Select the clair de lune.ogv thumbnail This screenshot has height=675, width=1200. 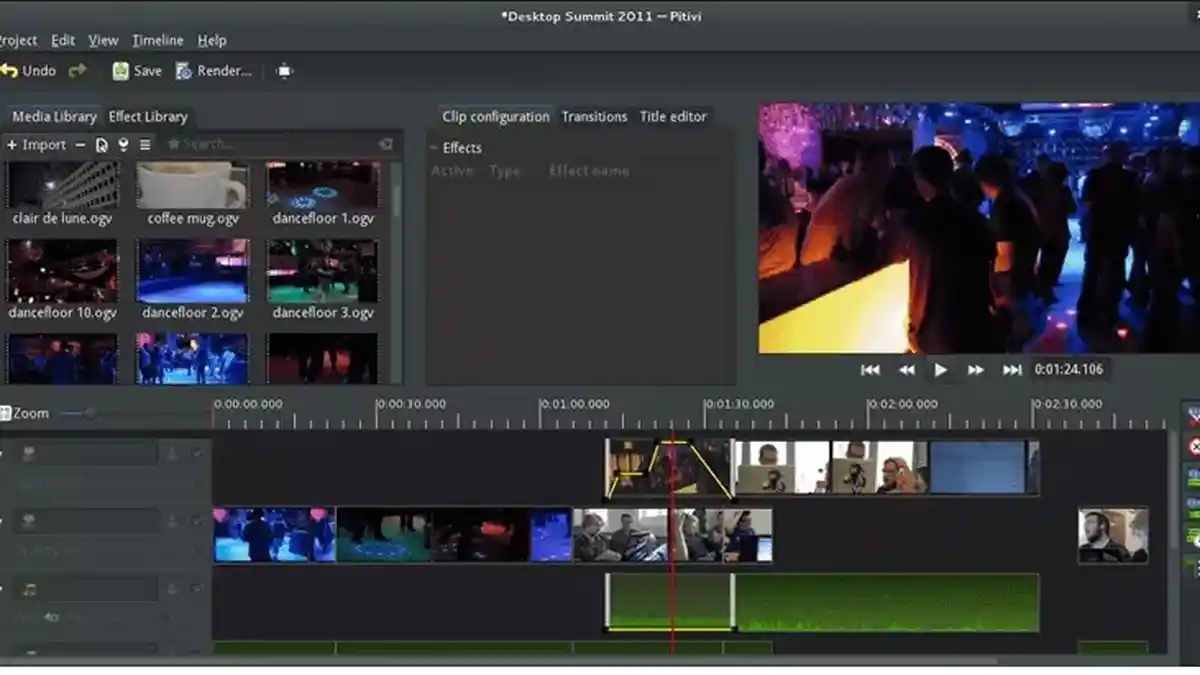(62, 185)
